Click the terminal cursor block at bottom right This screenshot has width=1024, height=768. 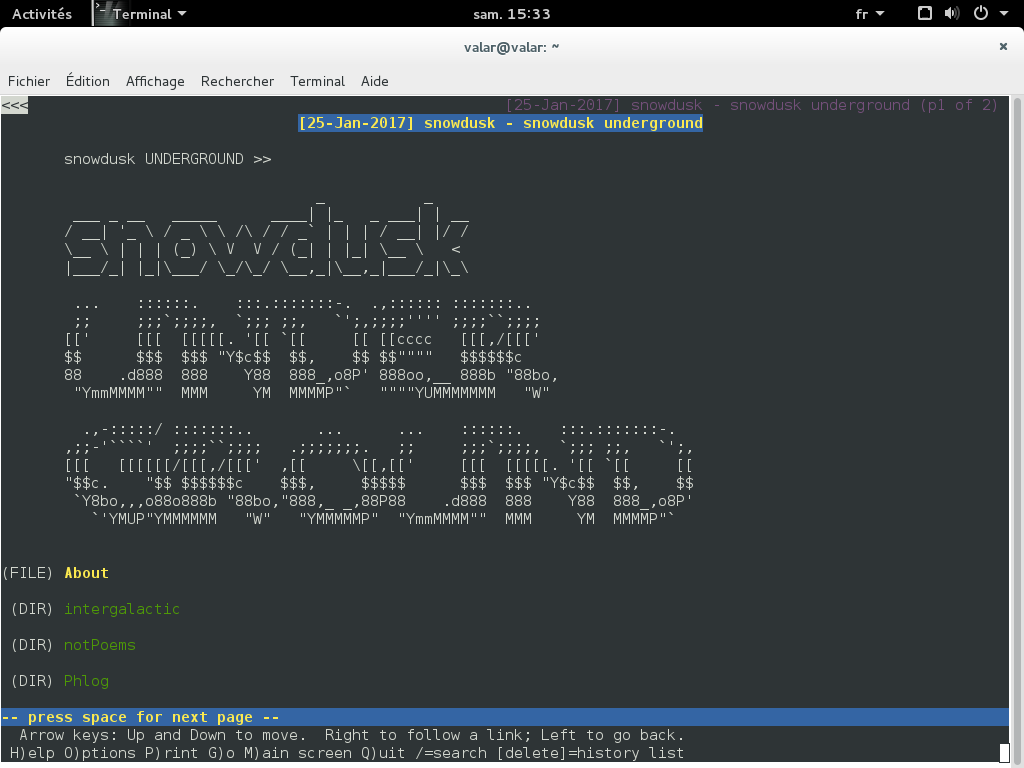point(1004,753)
